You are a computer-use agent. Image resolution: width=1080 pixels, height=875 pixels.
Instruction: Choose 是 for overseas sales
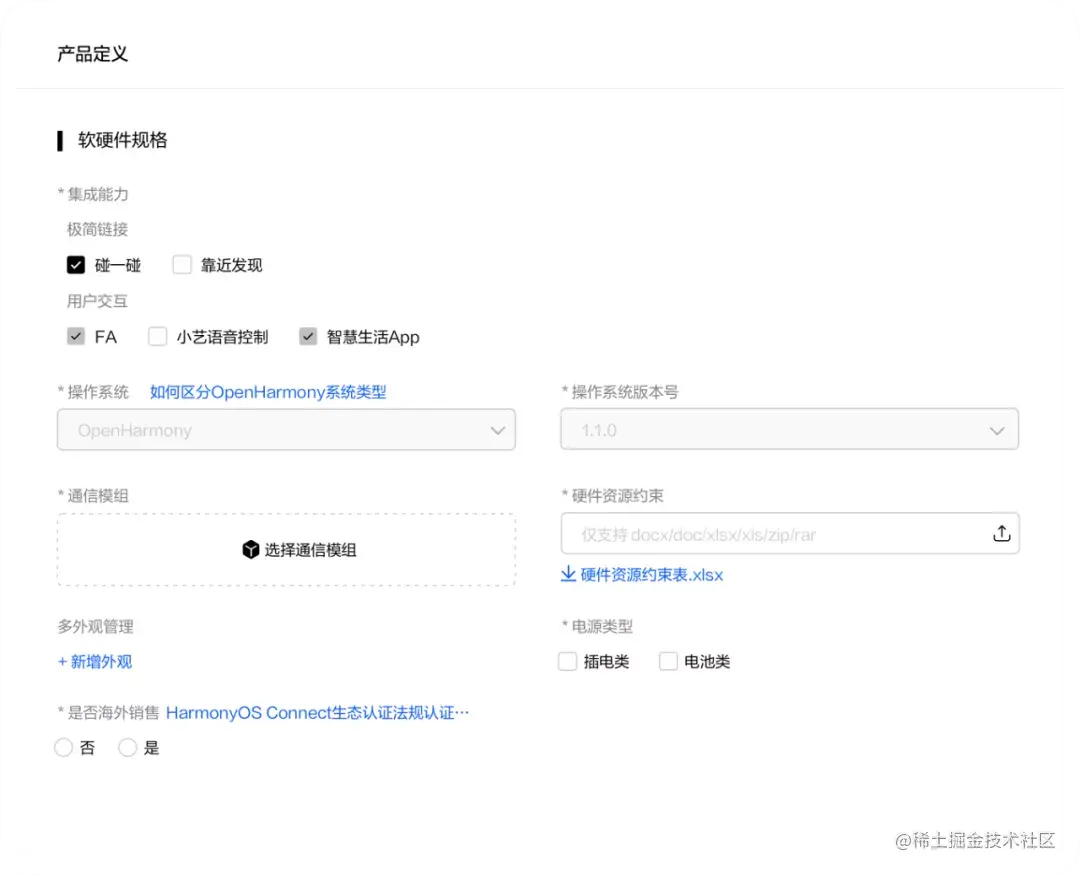(x=127, y=748)
